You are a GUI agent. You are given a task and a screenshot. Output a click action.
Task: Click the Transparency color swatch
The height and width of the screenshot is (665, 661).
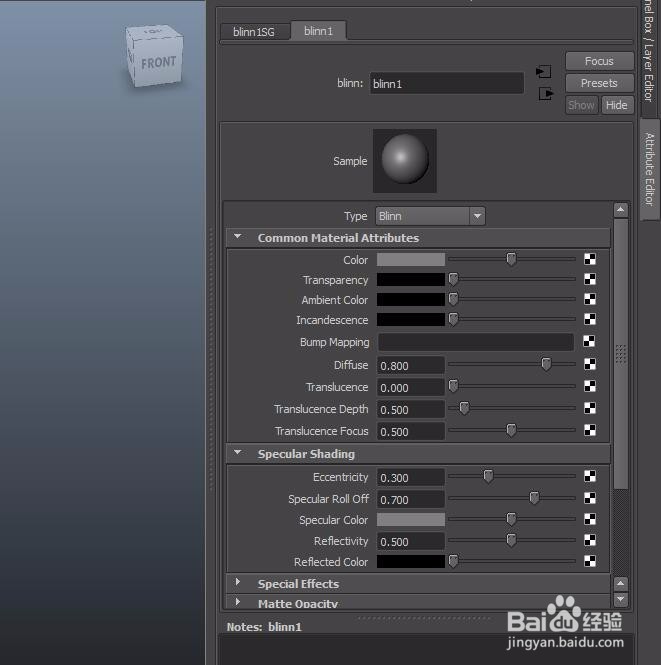tap(411, 279)
